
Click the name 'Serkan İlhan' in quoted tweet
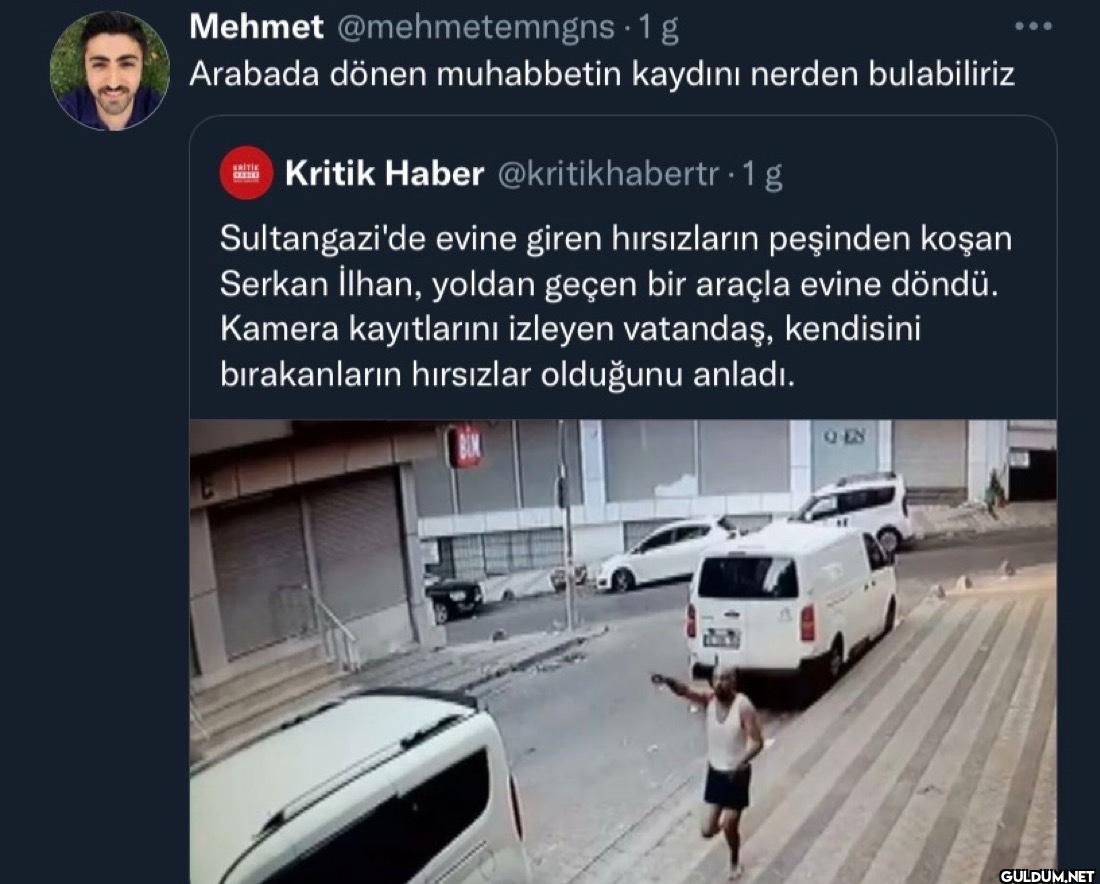[x=319, y=284]
